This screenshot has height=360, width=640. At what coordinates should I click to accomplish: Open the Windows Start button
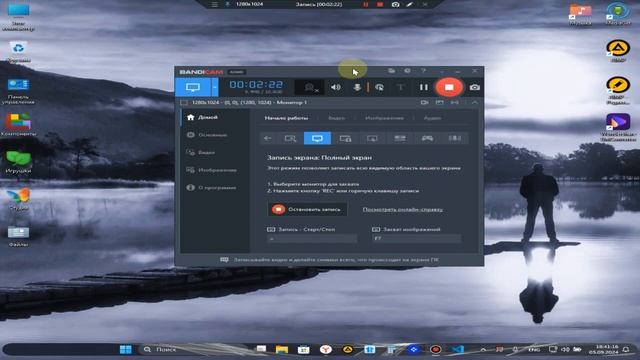coord(126,349)
